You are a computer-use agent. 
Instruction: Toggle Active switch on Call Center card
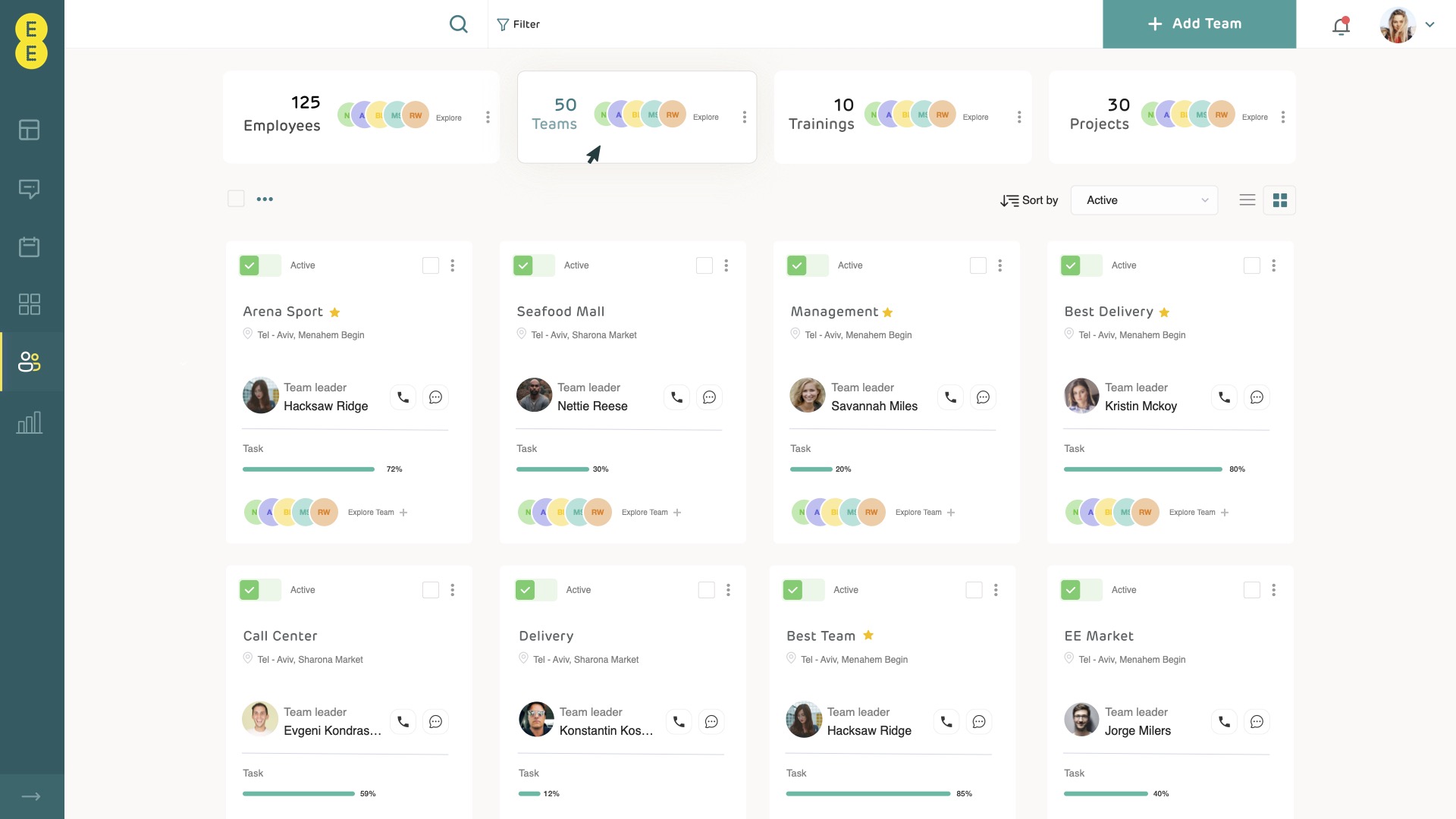[x=260, y=590]
